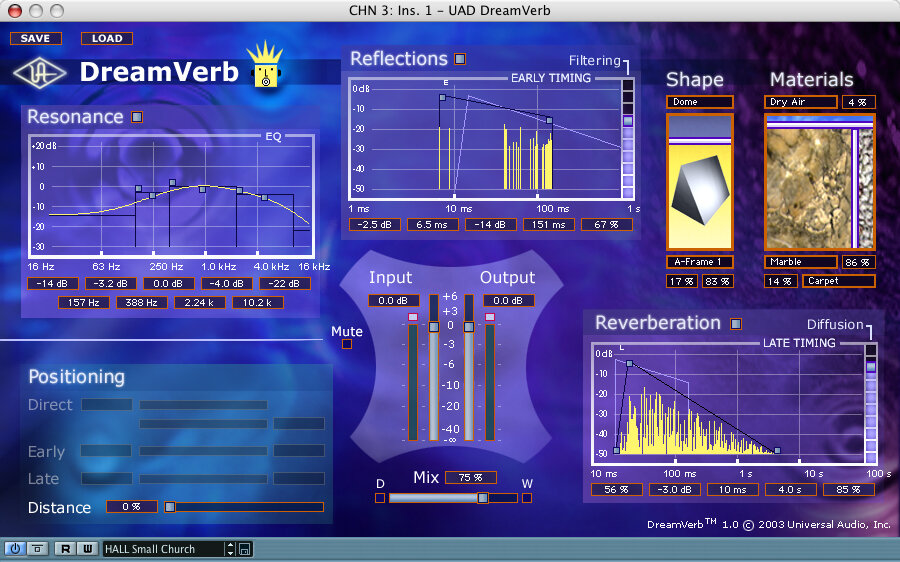The height and width of the screenshot is (562, 900).
Task: Select Reverberation peak handle marked L
Action: (x=630, y=363)
